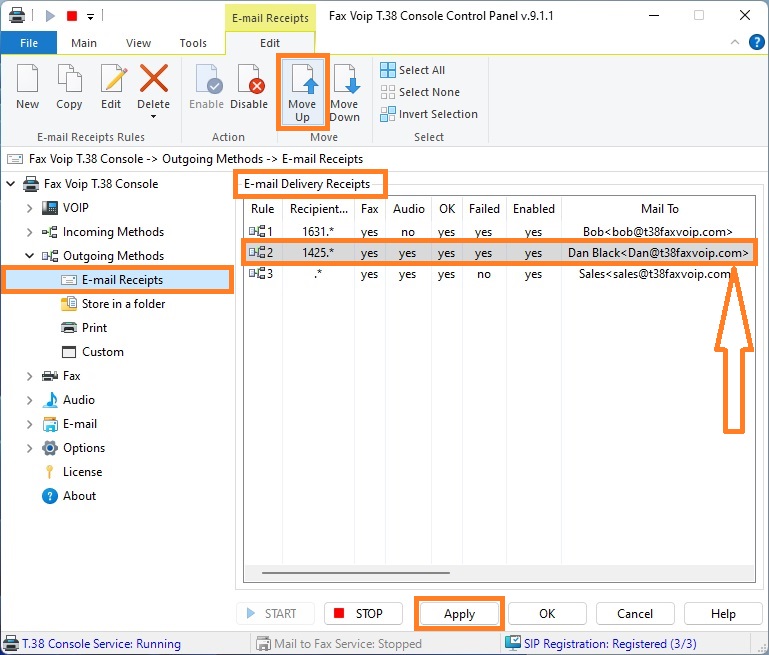
Task: Open the Delete dropdown arrow
Action: [154, 117]
